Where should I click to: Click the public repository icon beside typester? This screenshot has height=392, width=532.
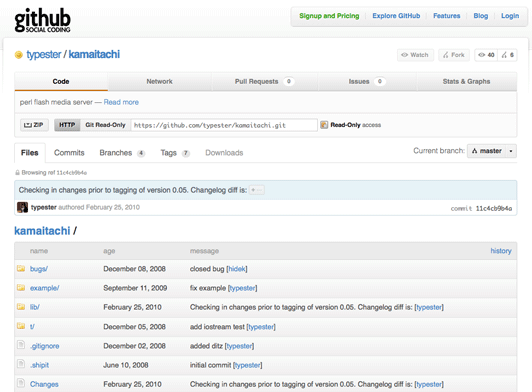(19, 55)
